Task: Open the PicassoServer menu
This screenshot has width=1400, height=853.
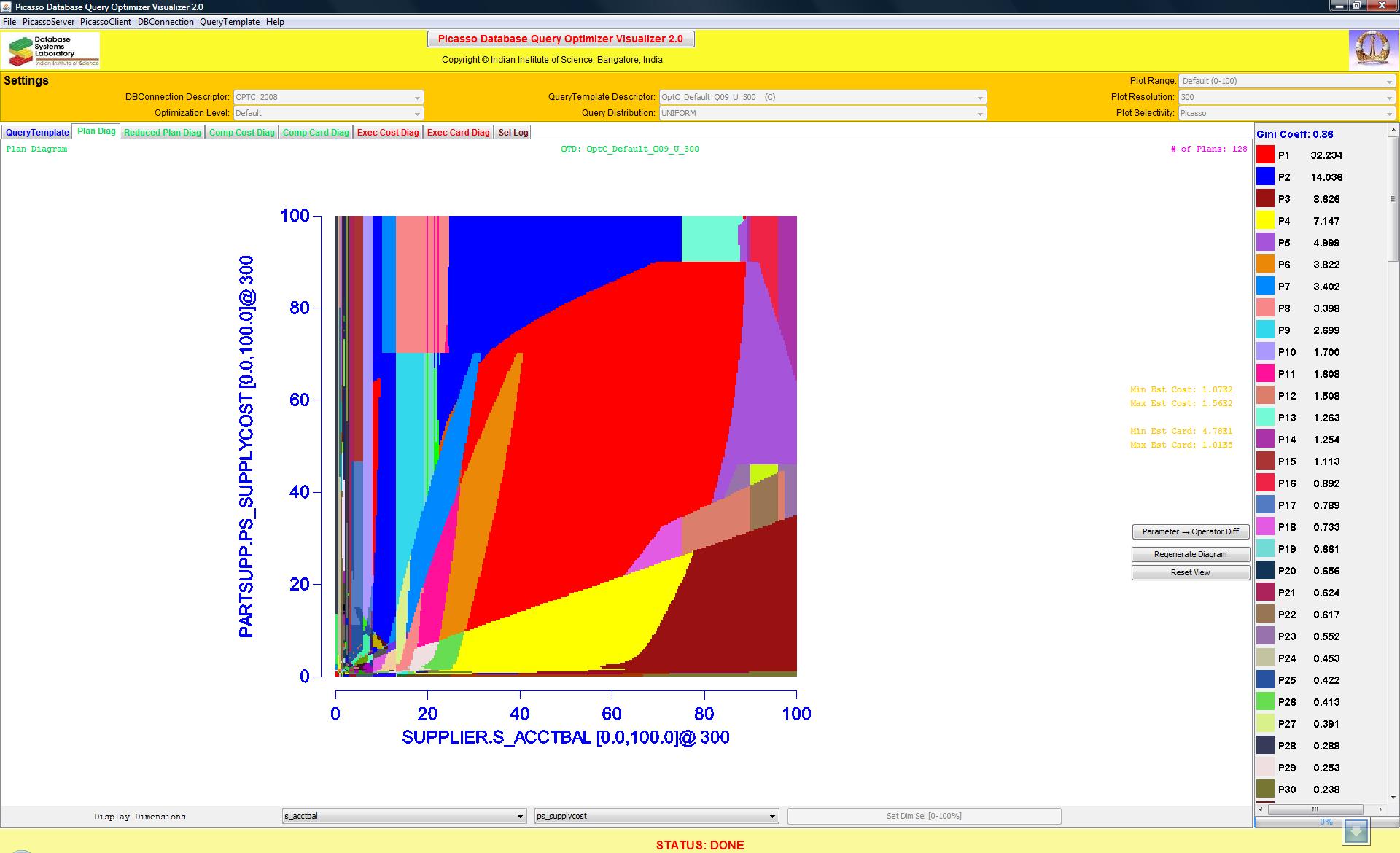Action: (48, 22)
